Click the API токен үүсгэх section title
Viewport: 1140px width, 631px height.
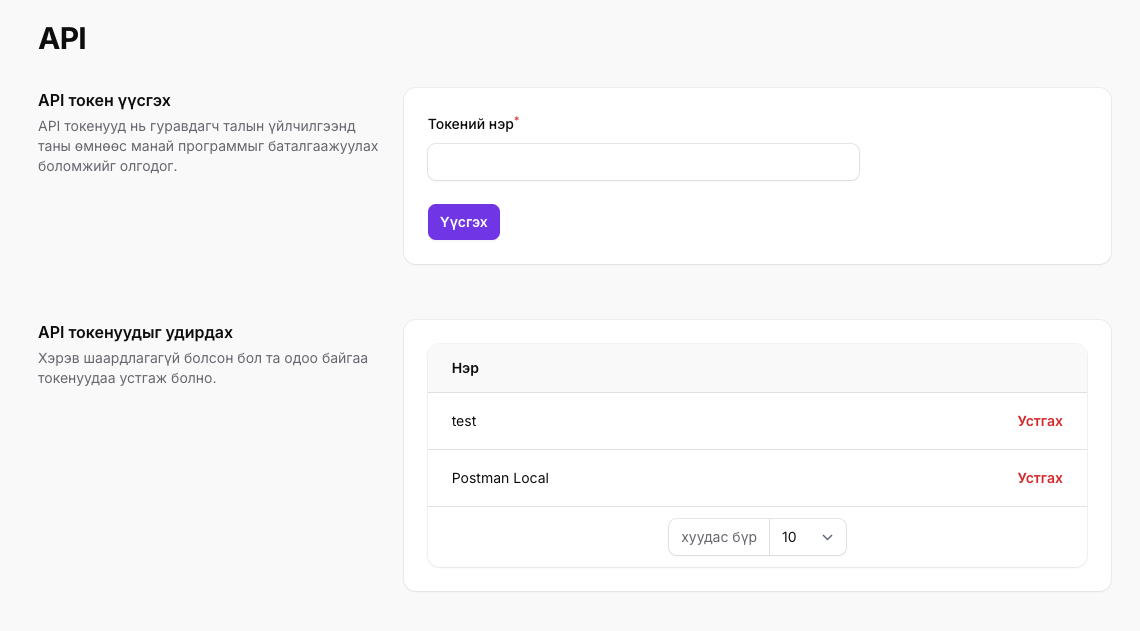point(103,101)
